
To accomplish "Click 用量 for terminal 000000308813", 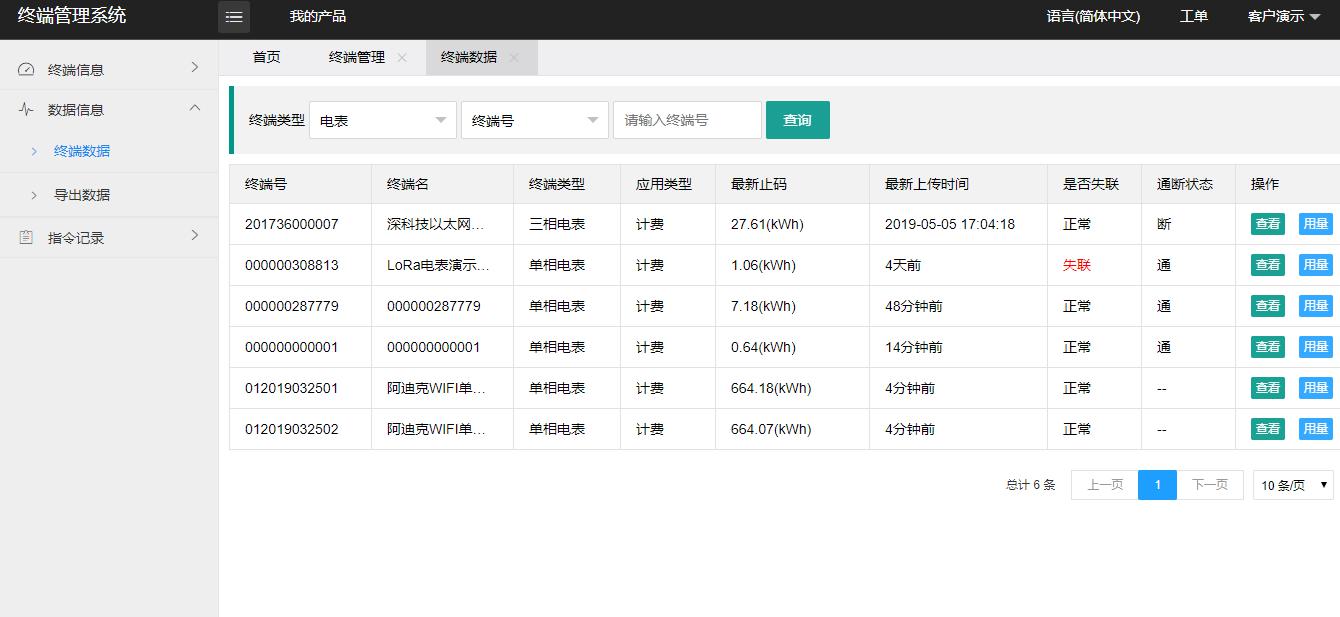I will (1314, 265).
